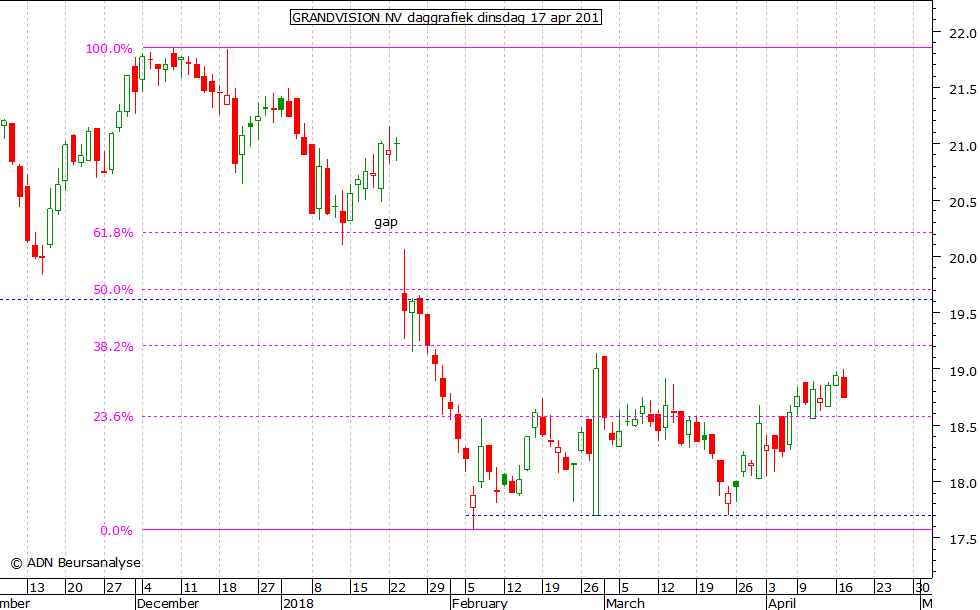Click date label 18 in December
Image resolution: width=980 pixels, height=610 pixels.
pos(229,588)
